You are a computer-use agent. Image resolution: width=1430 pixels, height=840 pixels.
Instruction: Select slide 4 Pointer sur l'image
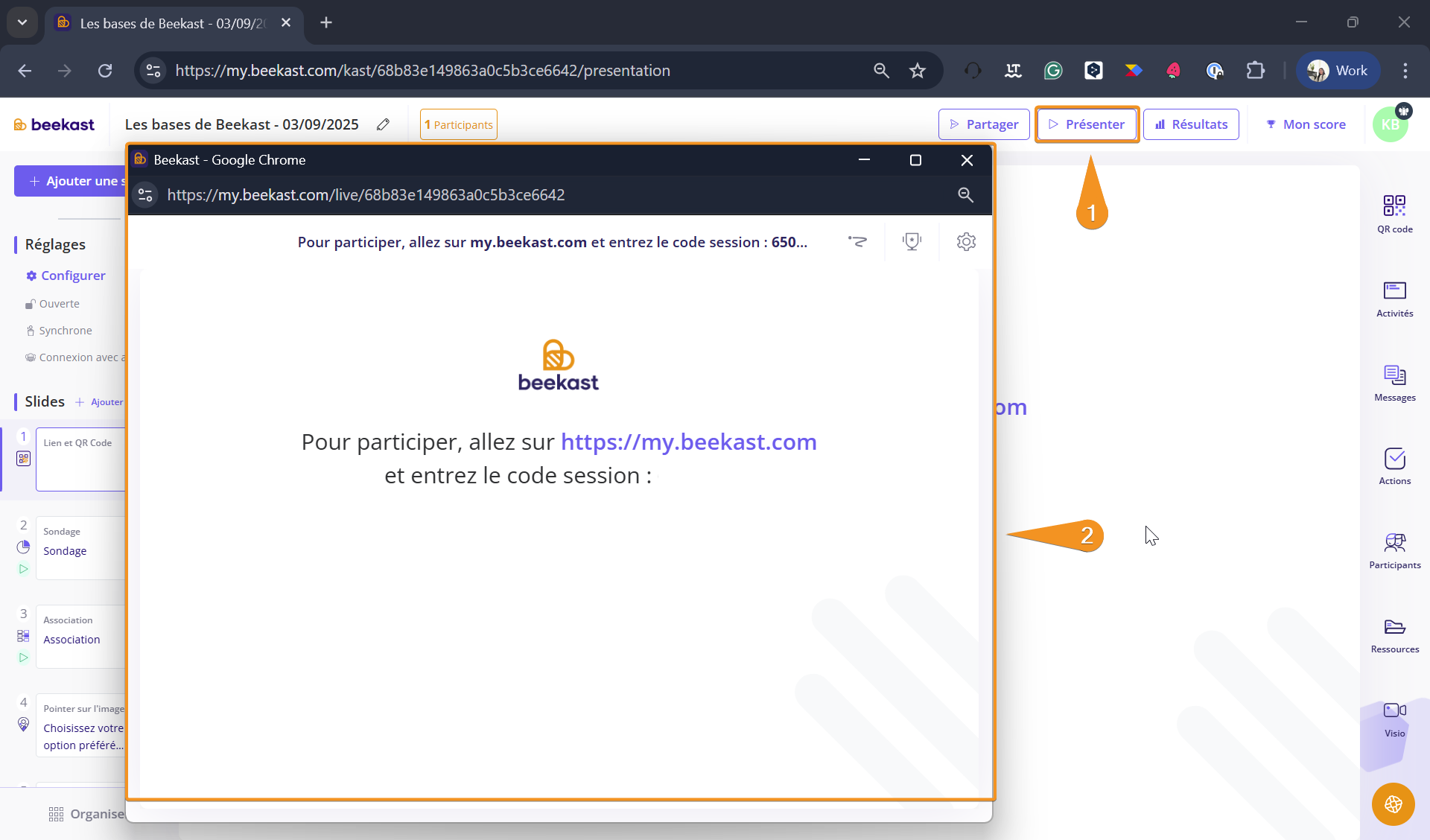(80, 725)
